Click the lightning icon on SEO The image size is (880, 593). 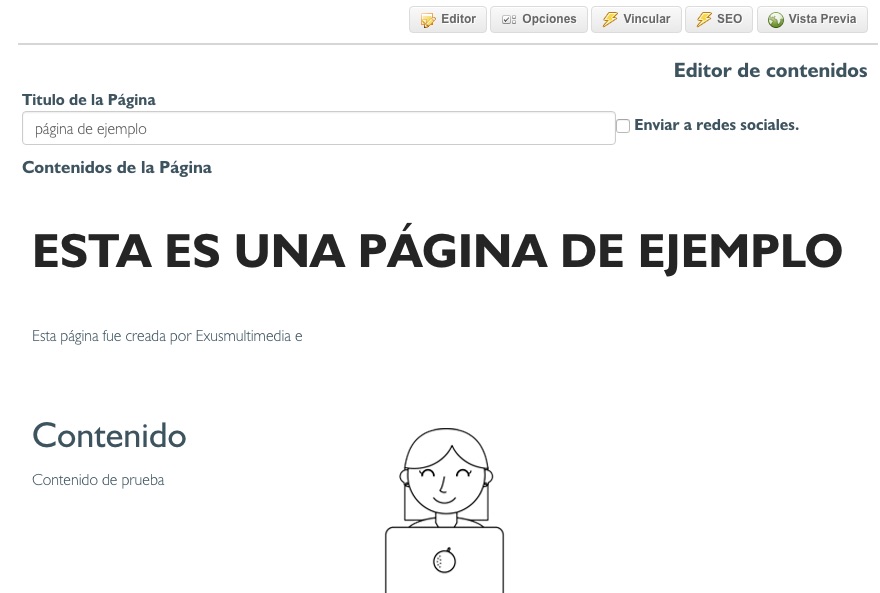click(x=703, y=20)
